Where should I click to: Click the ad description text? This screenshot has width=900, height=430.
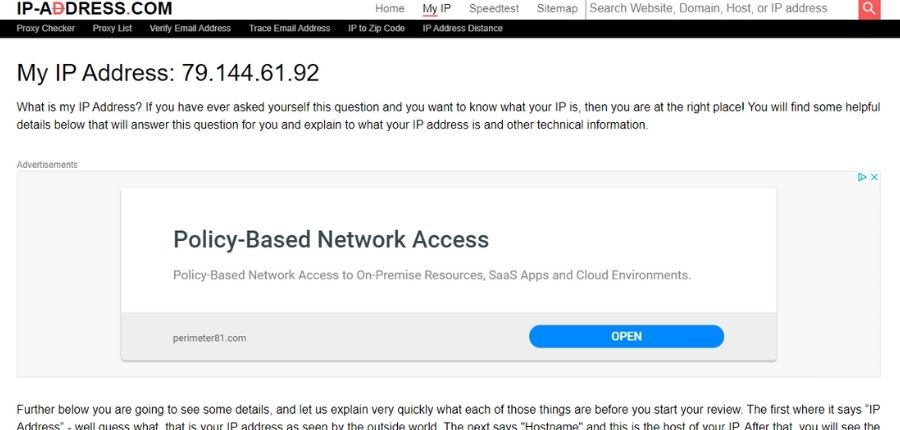432,275
